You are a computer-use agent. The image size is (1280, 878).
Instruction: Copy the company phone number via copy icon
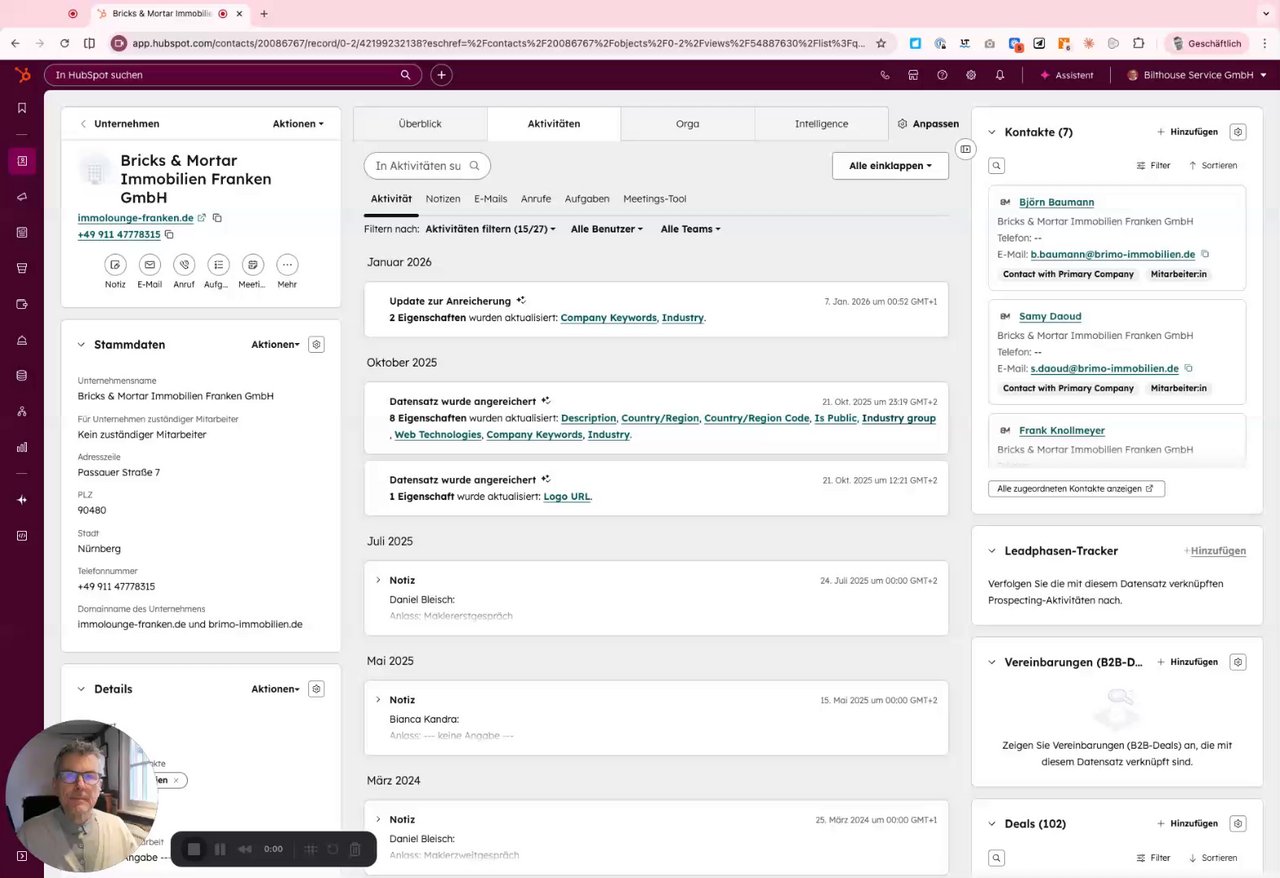point(169,235)
